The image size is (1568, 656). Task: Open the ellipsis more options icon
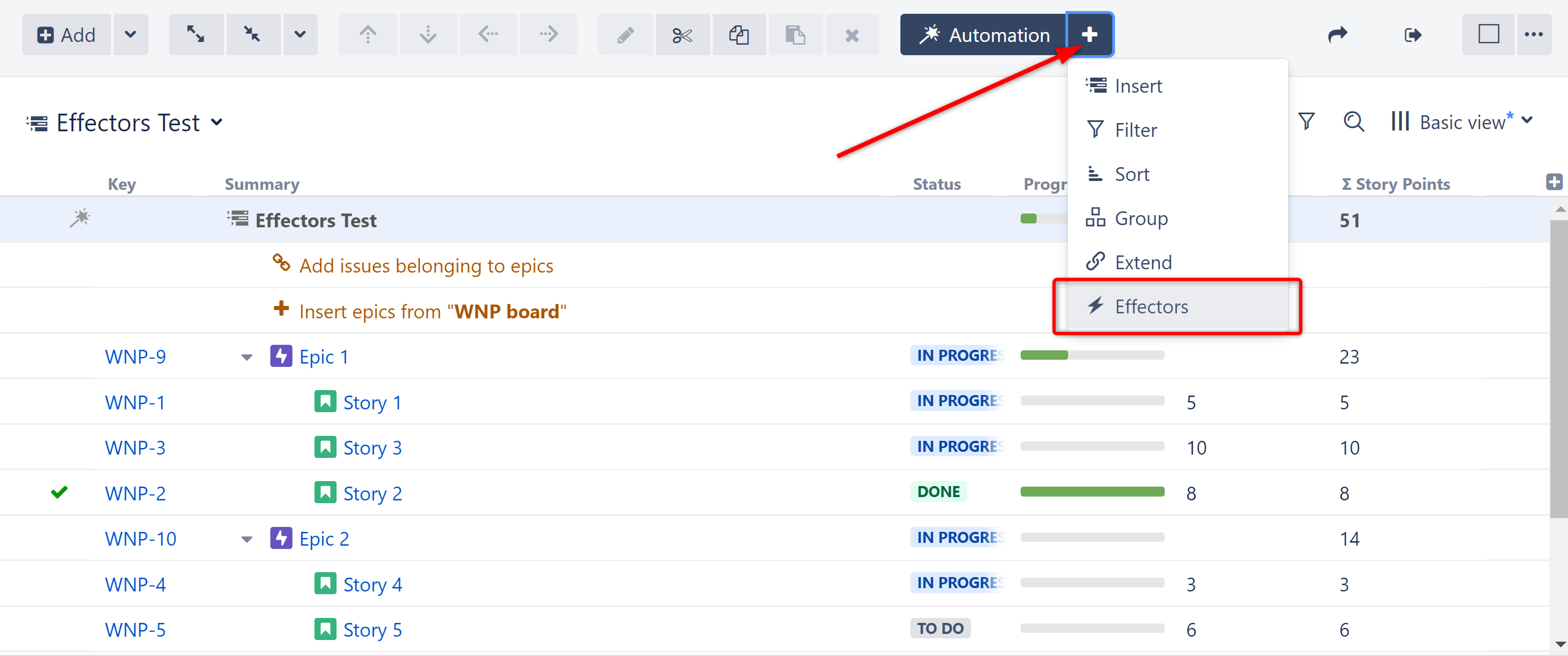[1534, 35]
